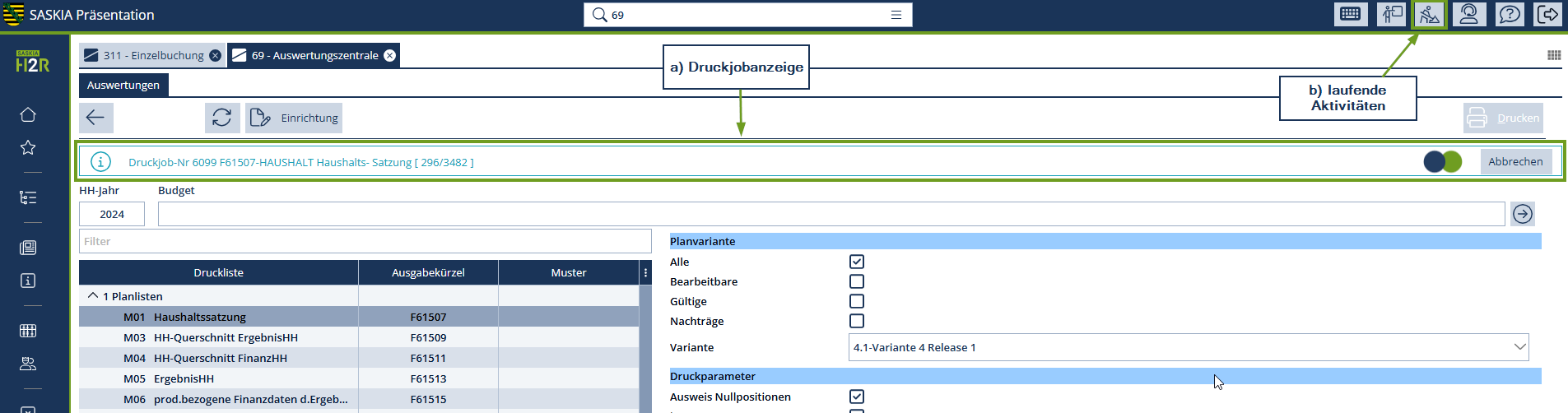Click the Einrichtung button
1568x413 pixels.
coord(294,118)
